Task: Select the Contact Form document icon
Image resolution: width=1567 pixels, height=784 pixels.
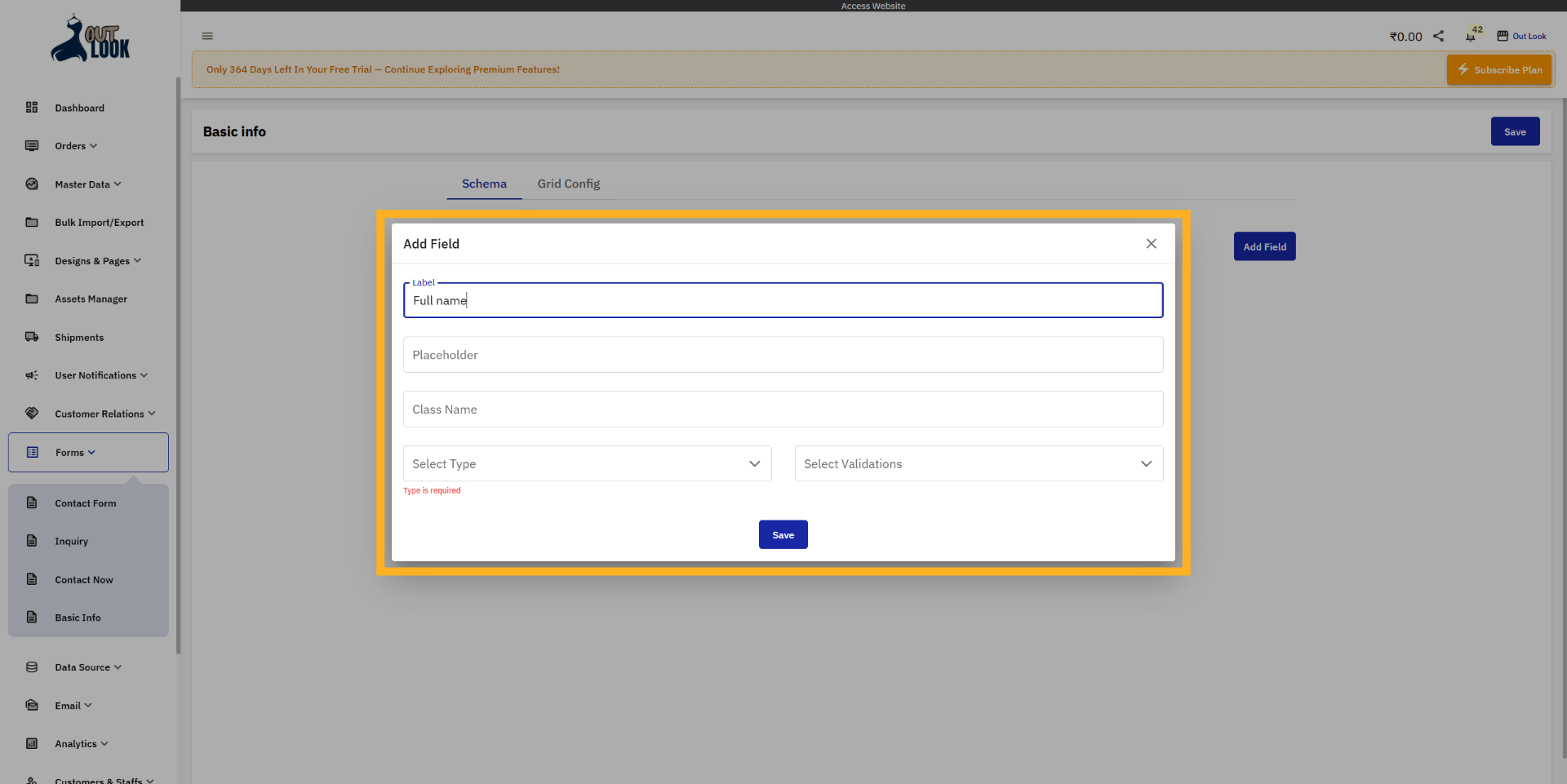Action: (x=31, y=503)
